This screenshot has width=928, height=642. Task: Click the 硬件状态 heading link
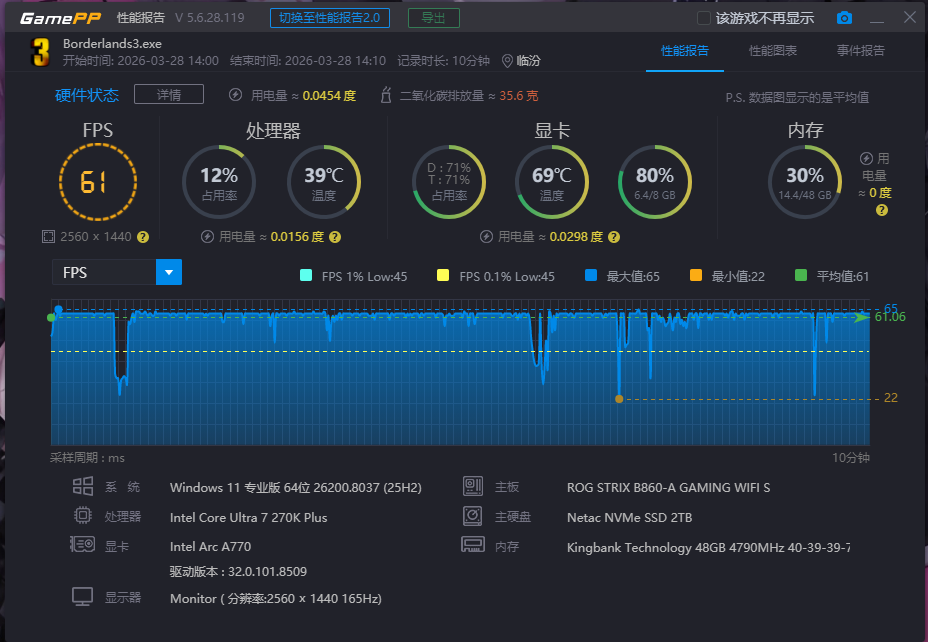87,95
